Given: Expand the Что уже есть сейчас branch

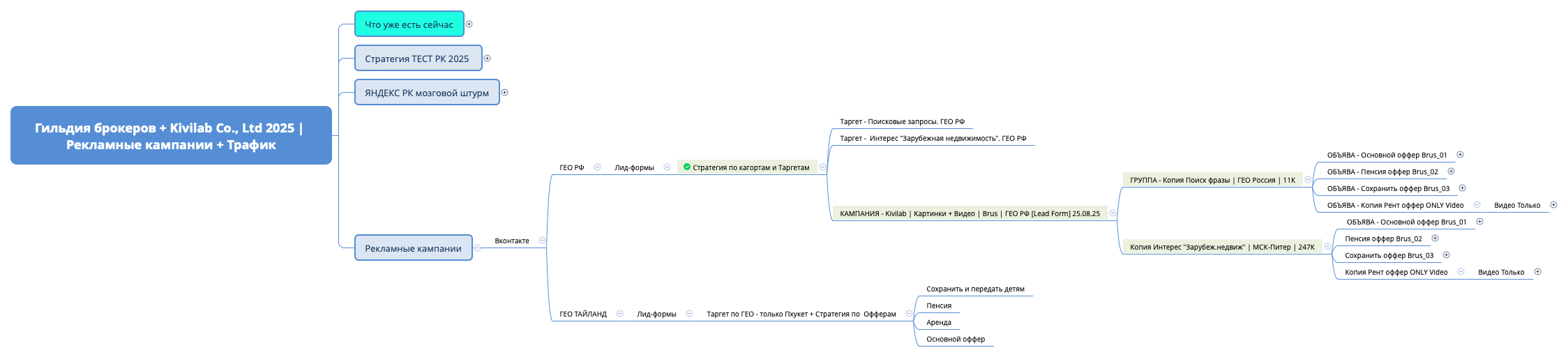Looking at the screenshot, I should click(469, 24).
